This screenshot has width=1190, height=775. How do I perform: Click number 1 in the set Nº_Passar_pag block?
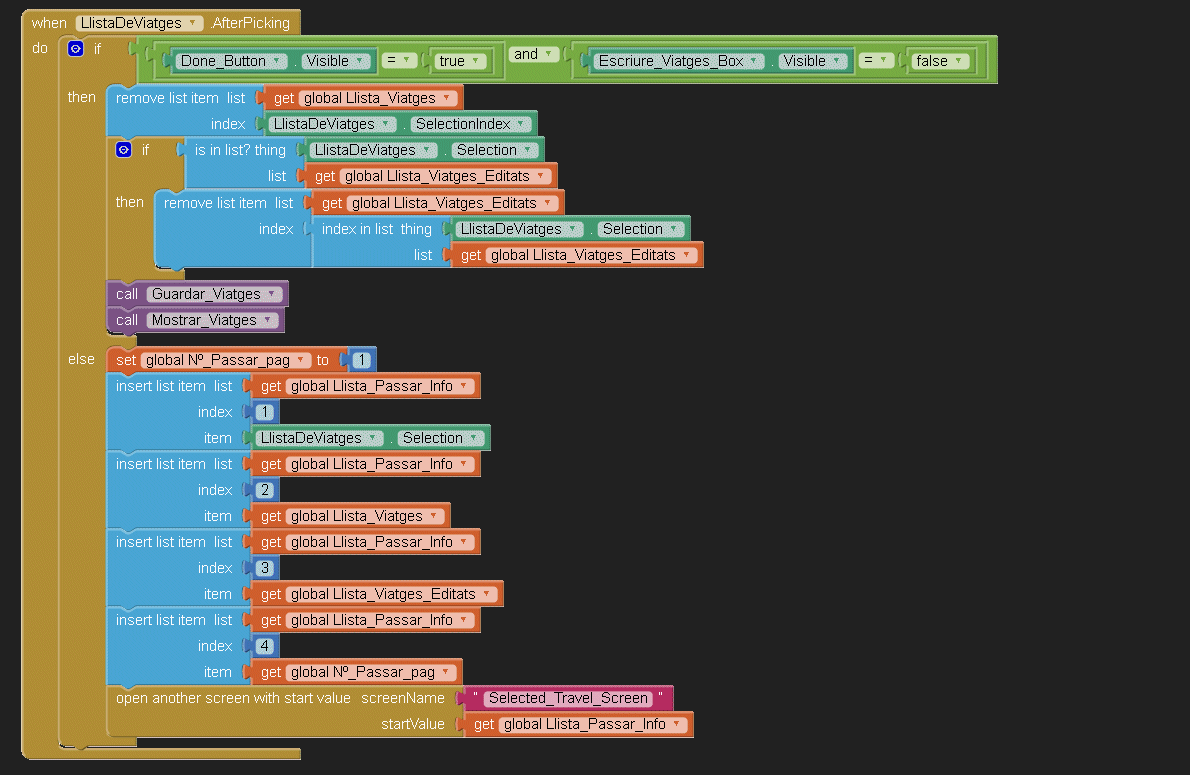[362, 360]
